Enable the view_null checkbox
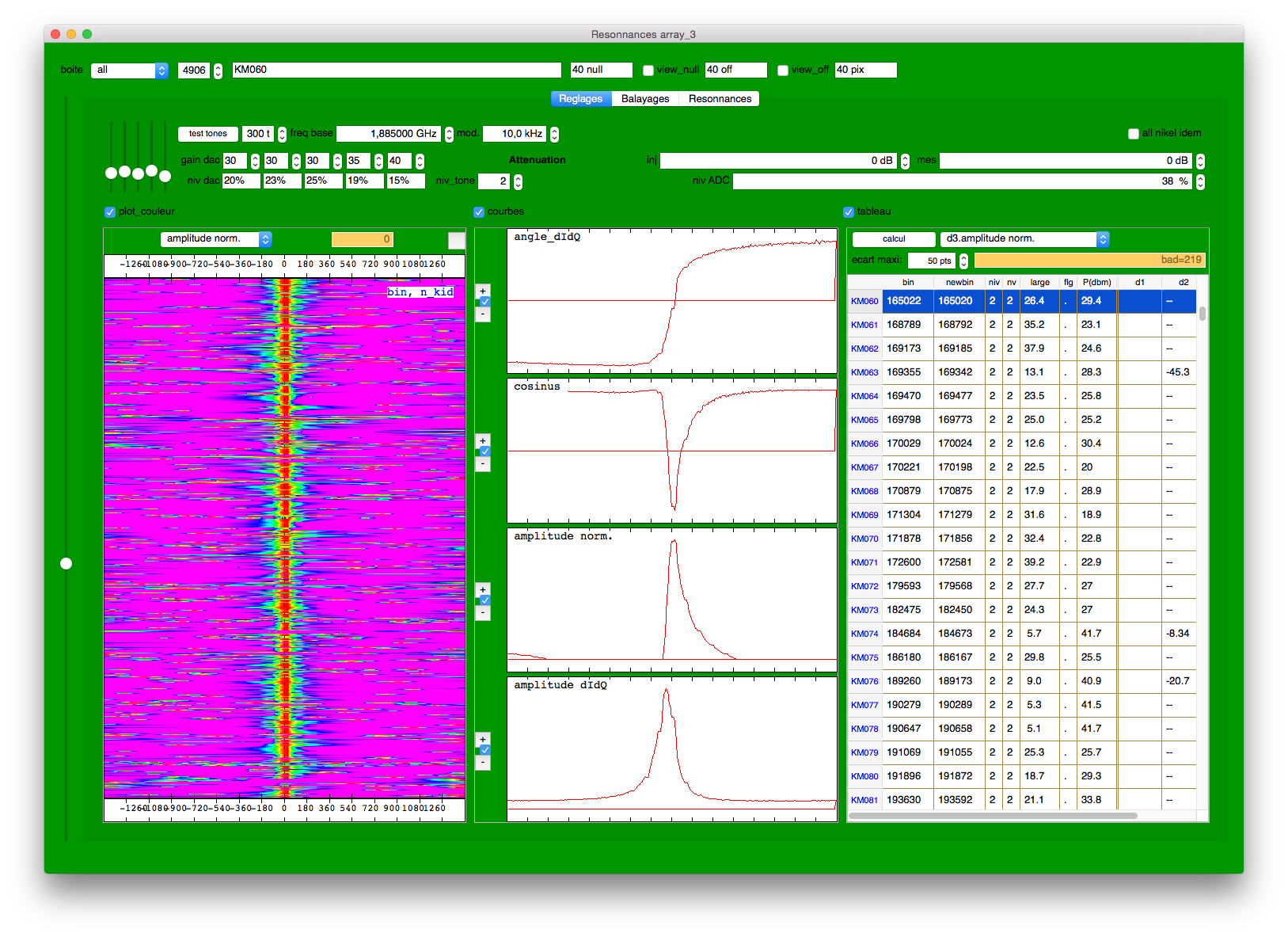Screen dimensions: 1288x937 [x=648, y=70]
